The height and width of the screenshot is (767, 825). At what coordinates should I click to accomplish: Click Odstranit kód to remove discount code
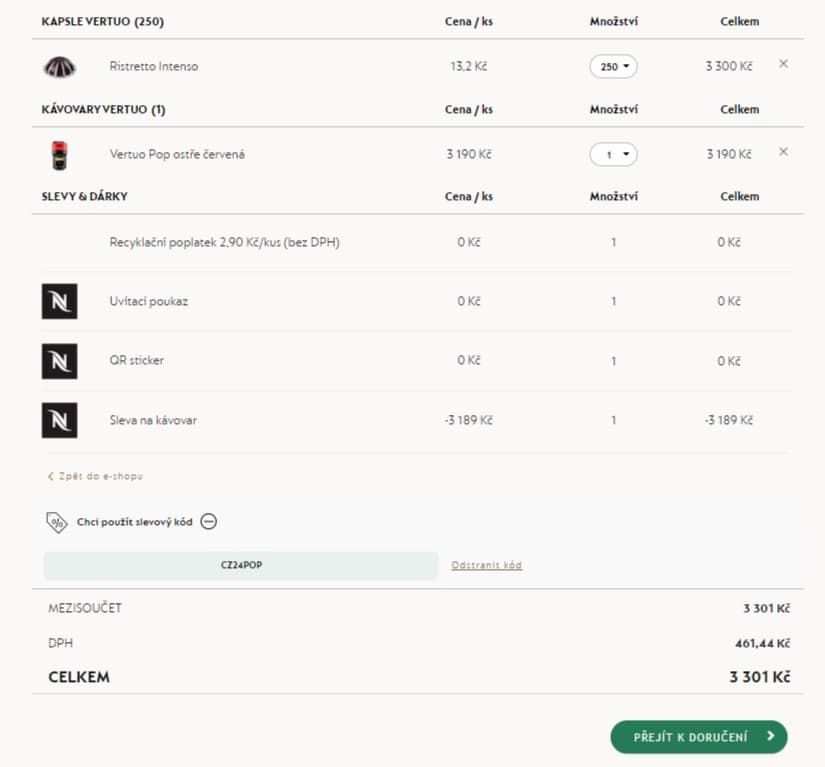pos(486,565)
